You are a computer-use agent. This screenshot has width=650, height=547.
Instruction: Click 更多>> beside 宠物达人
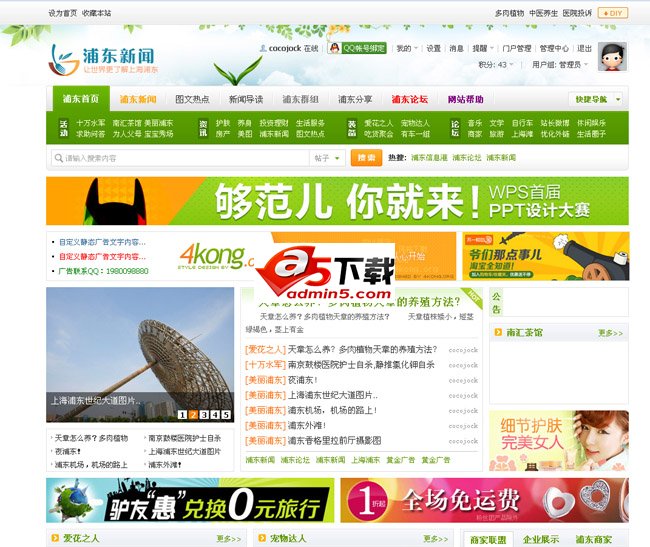coord(435,538)
